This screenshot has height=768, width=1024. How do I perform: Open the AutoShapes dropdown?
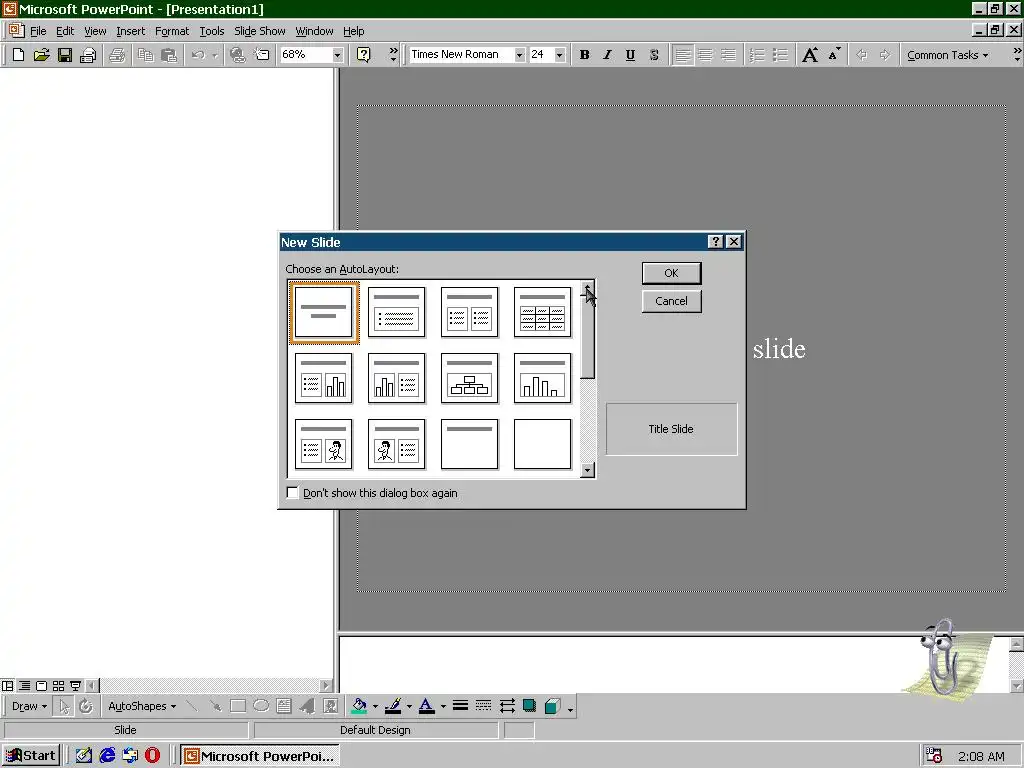[142, 706]
